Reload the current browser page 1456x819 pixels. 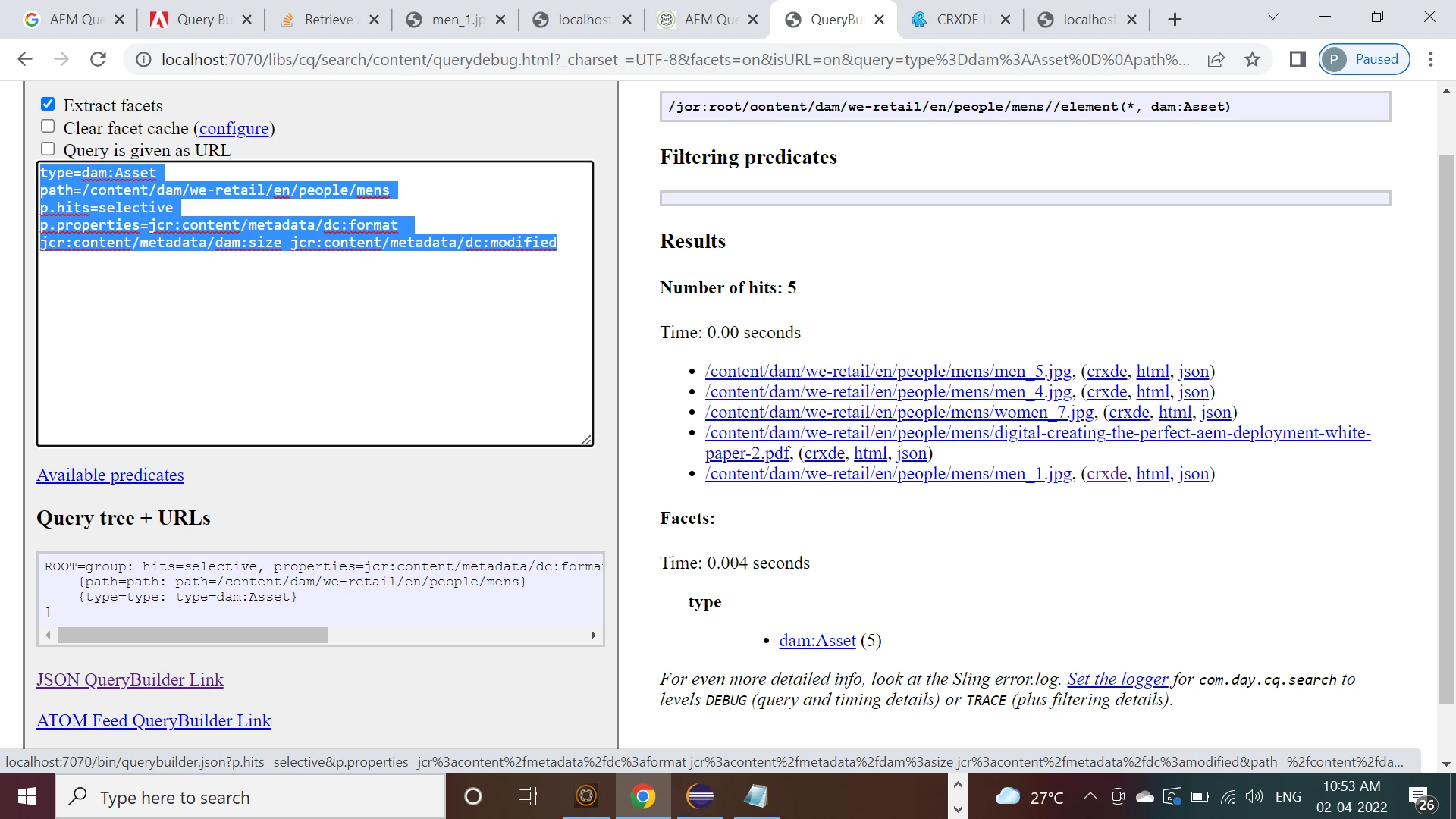coord(98,59)
